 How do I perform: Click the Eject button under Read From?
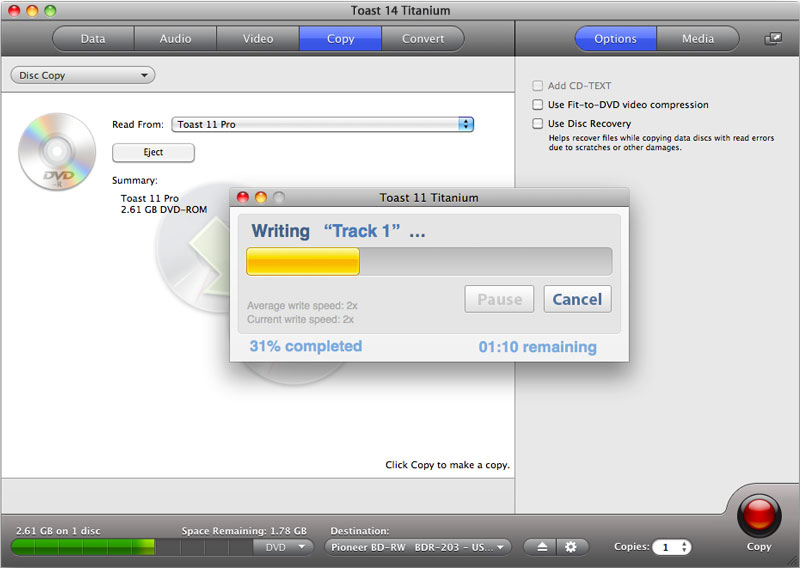tap(153, 152)
